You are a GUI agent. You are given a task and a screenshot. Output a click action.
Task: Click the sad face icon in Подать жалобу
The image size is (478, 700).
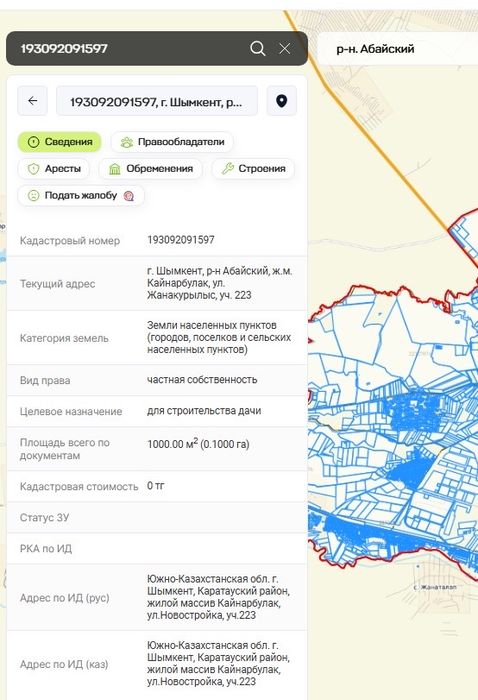[x=33, y=196]
